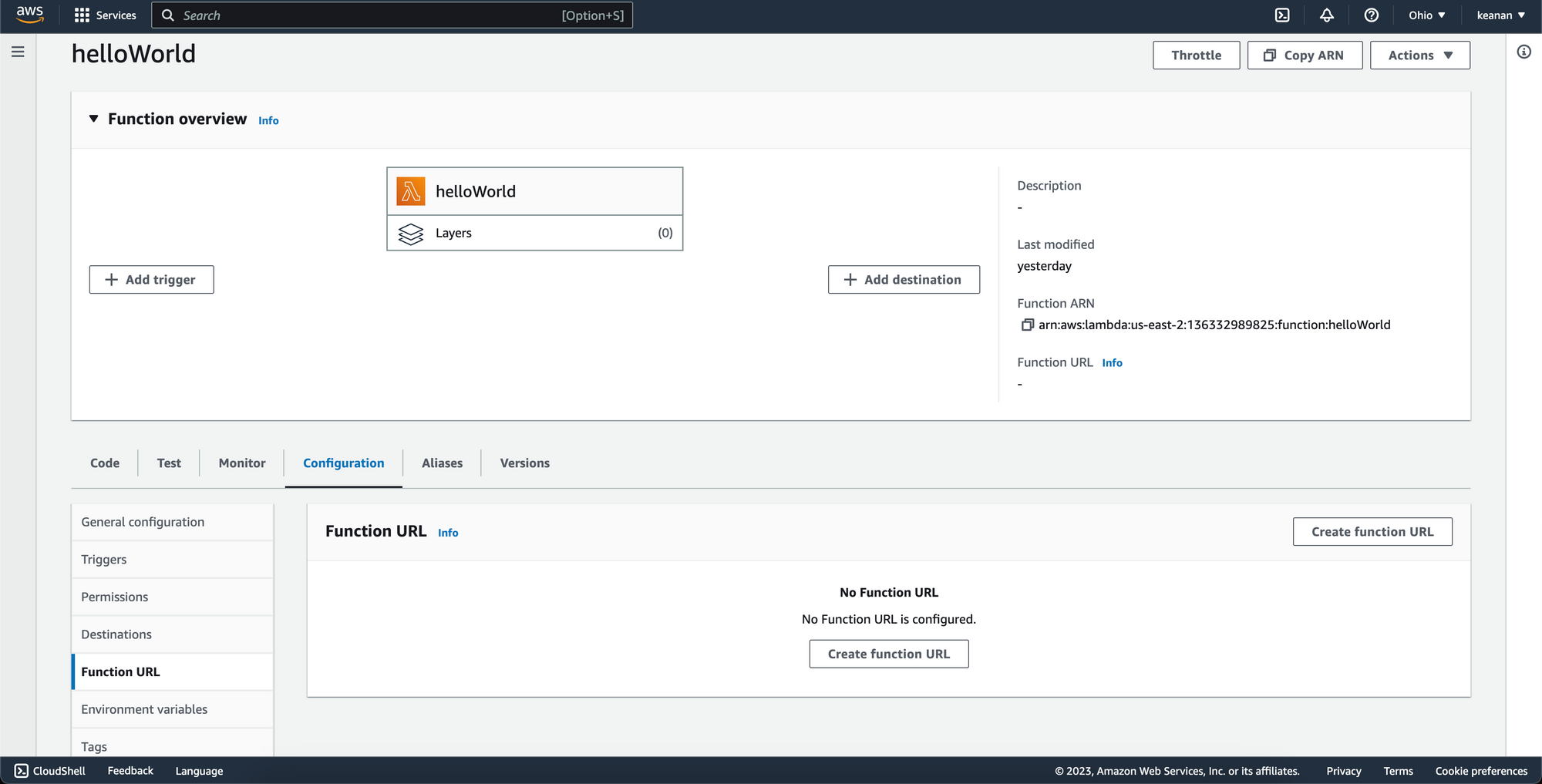The width and height of the screenshot is (1542, 784).
Task: Open the Terms link in the footer
Action: point(1398,771)
